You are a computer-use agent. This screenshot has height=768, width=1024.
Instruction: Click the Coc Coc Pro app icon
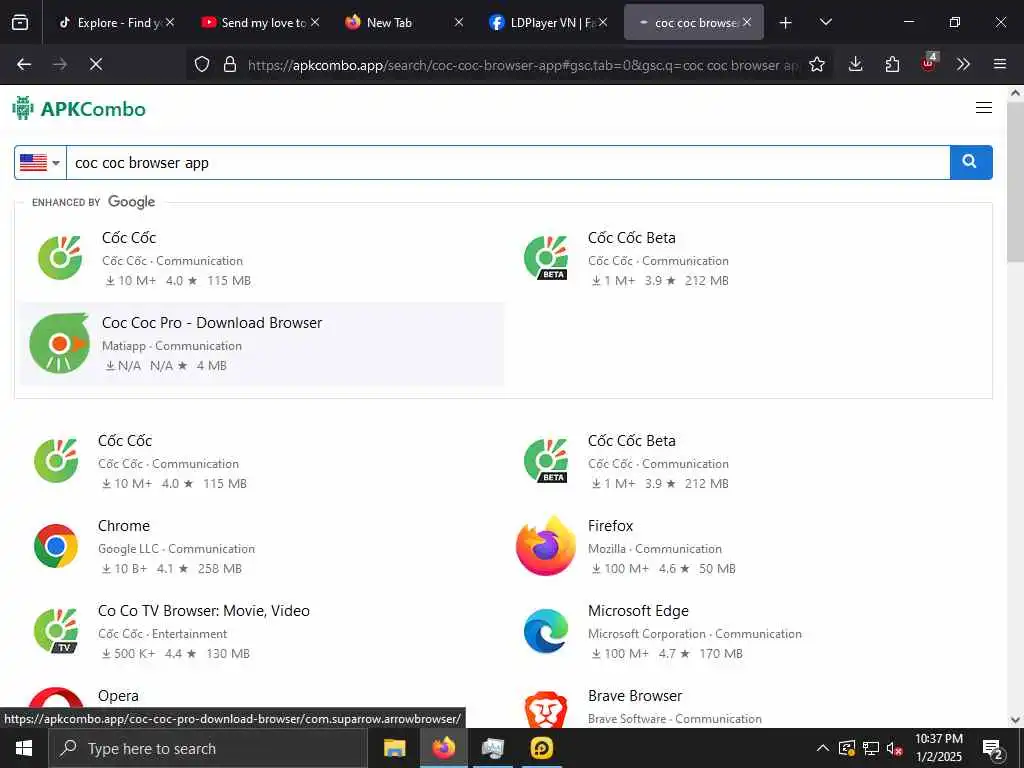(59, 343)
